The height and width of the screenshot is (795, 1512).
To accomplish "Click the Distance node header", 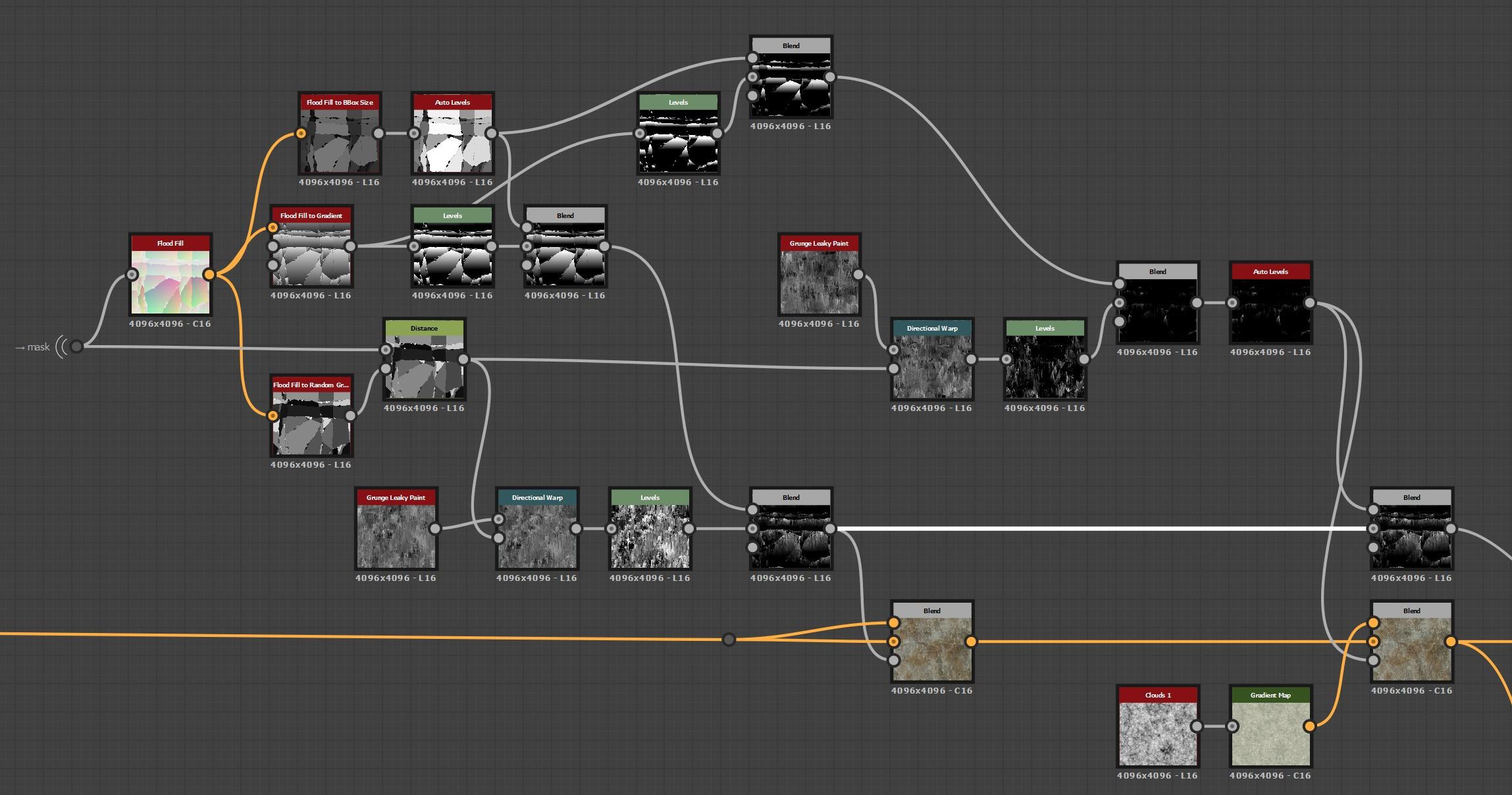I will click(x=424, y=328).
